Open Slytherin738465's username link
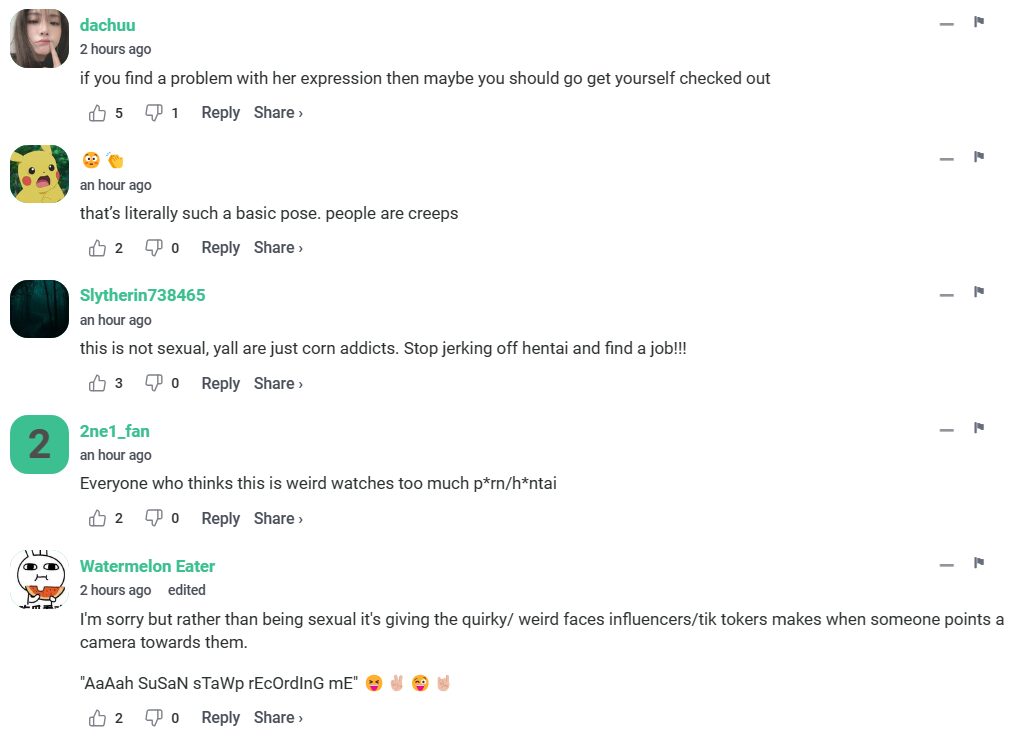1021x736 pixels. (142, 295)
